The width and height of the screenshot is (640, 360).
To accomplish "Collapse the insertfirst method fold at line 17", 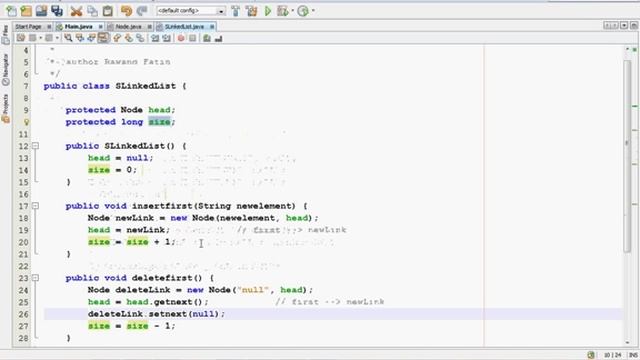I will (36, 206).
